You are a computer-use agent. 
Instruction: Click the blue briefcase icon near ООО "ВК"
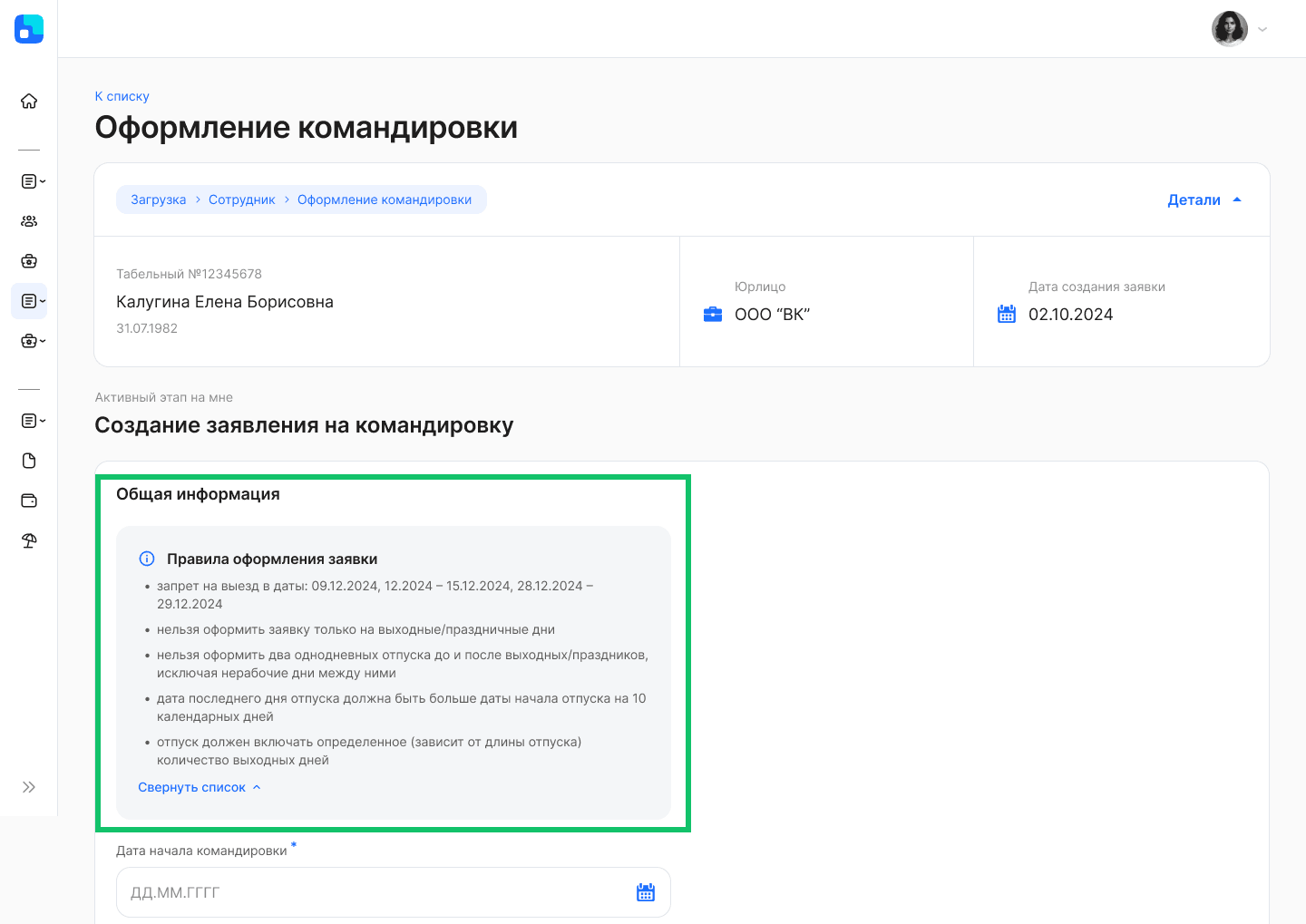click(713, 315)
